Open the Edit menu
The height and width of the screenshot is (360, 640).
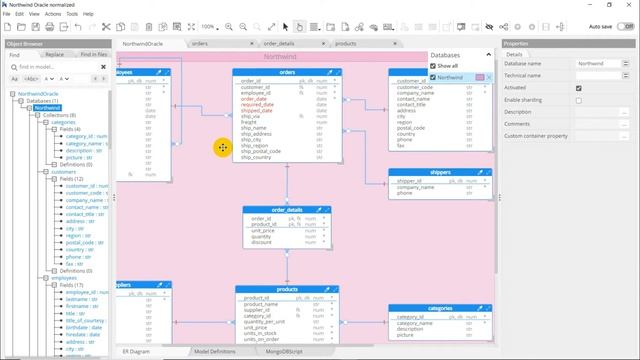[x=19, y=14]
